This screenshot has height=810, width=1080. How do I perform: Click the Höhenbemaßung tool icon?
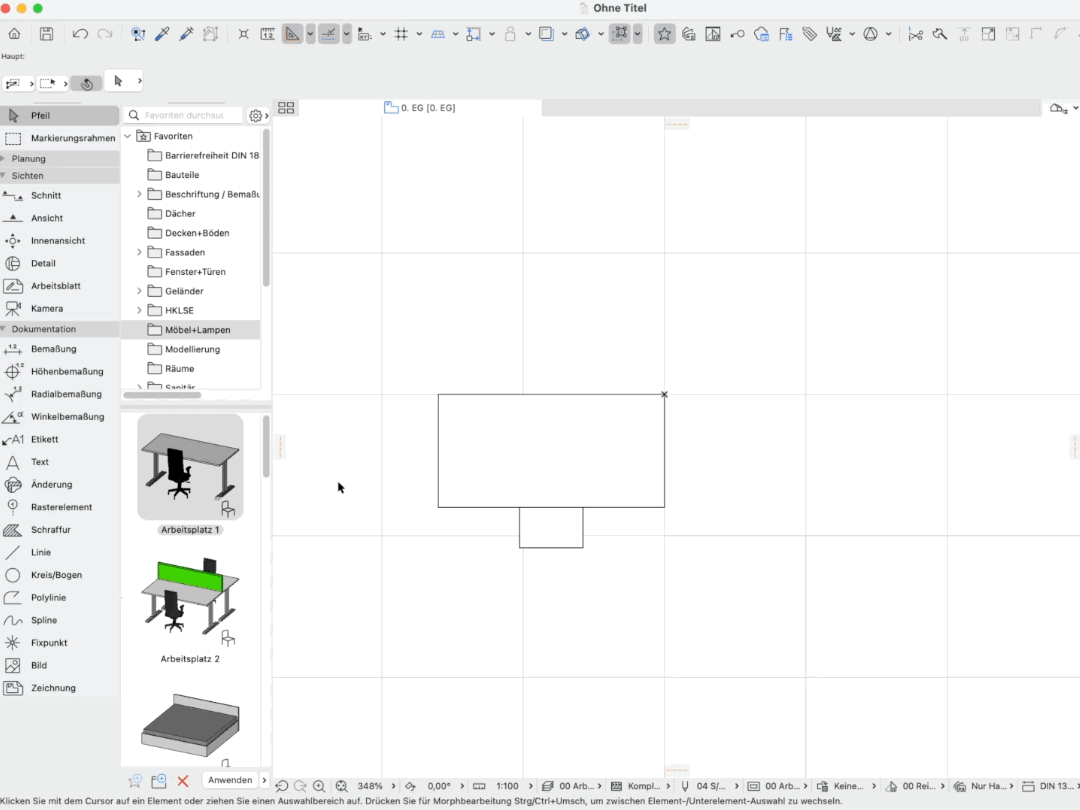[12, 371]
